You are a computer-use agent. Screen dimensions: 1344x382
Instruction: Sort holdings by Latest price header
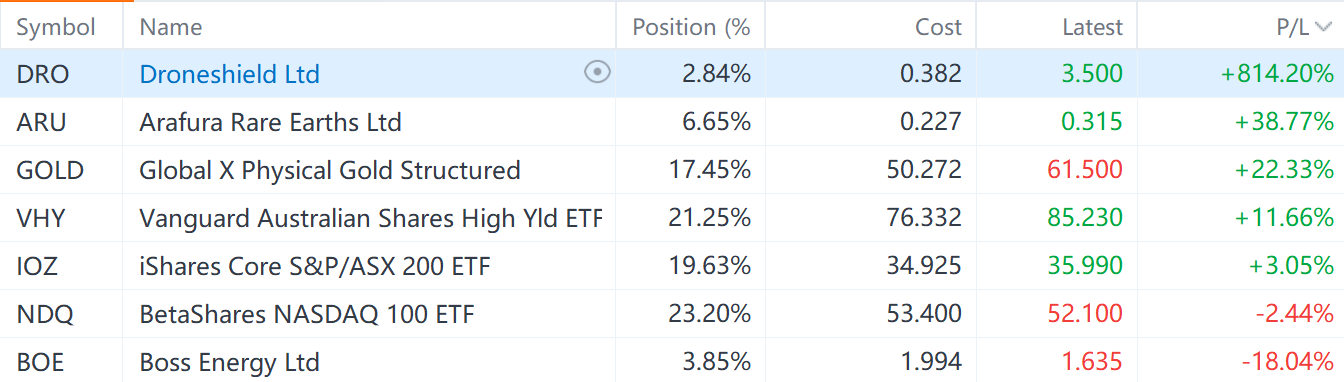point(1092,27)
